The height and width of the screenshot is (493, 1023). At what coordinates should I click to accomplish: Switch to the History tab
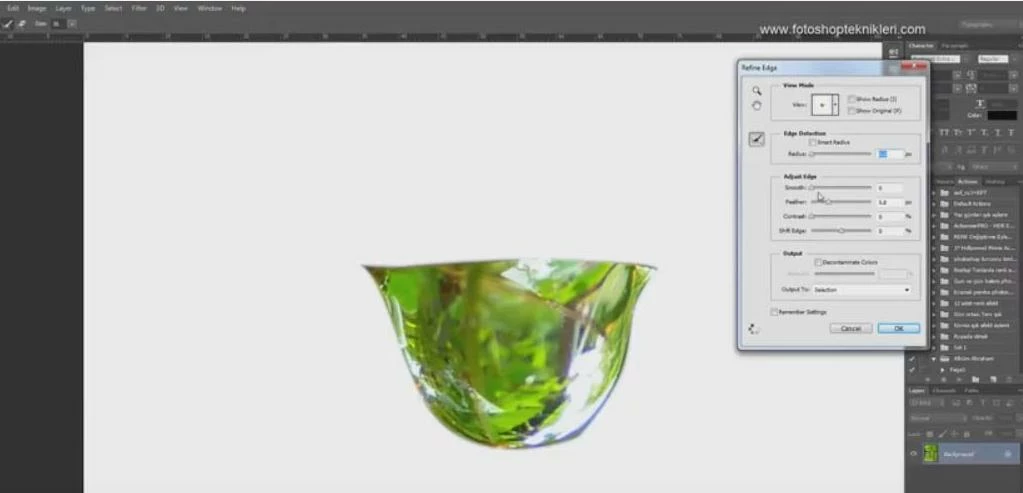[x=994, y=181]
